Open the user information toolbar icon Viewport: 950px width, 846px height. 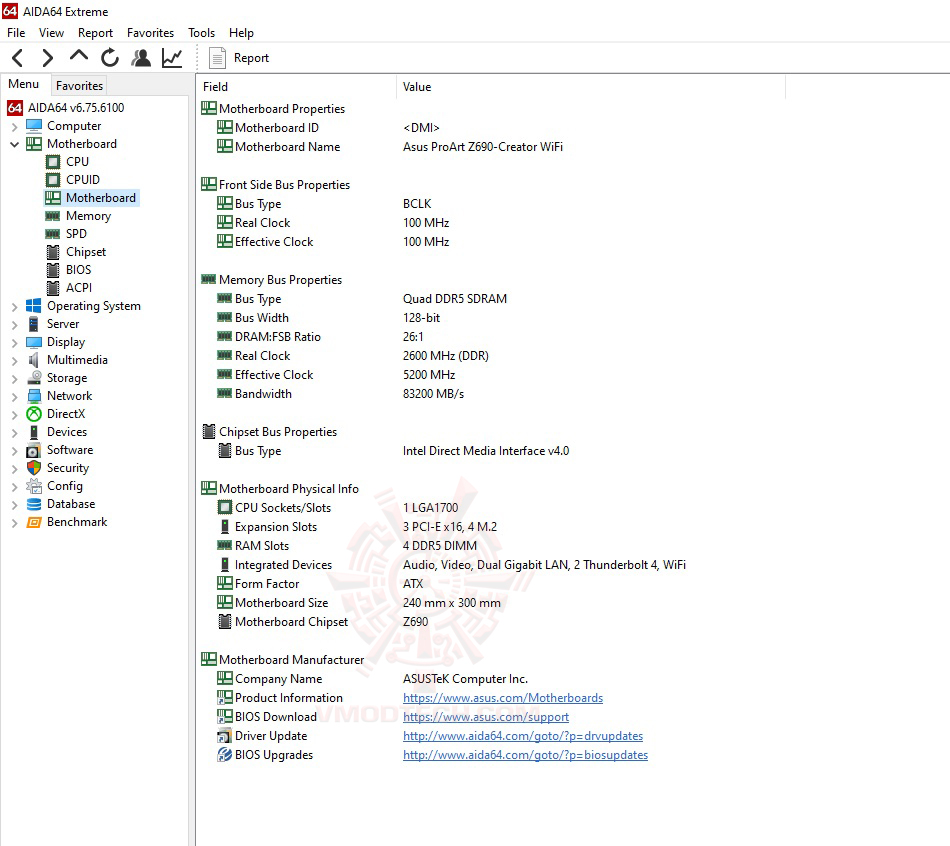point(141,58)
